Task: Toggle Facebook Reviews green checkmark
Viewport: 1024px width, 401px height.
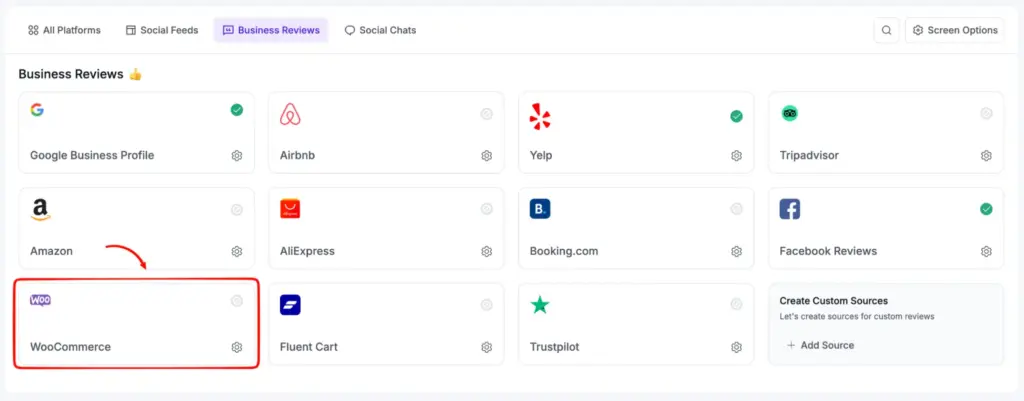Action: point(986,209)
